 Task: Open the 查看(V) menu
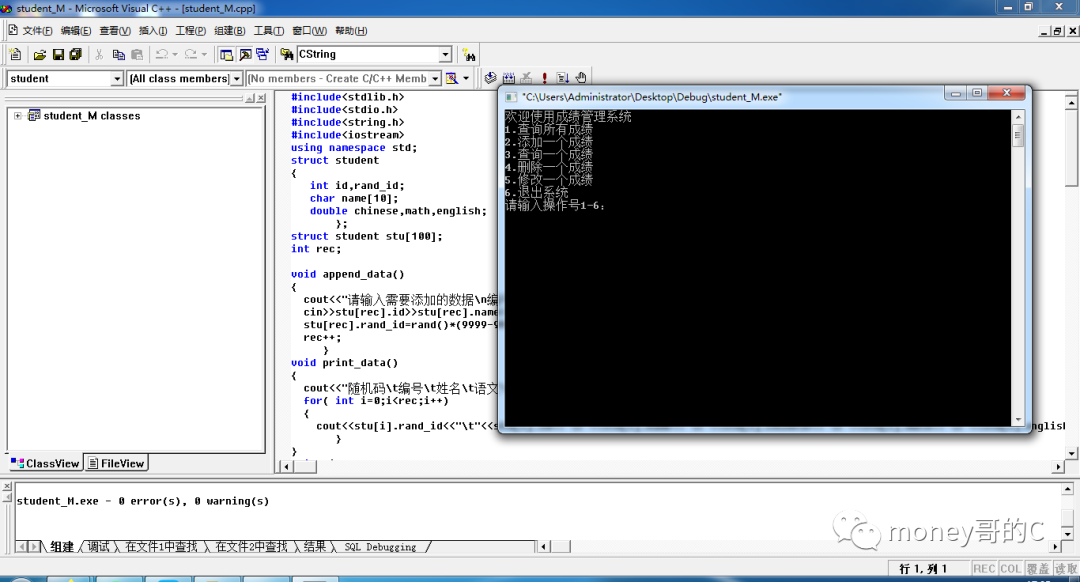[x=115, y=30]
